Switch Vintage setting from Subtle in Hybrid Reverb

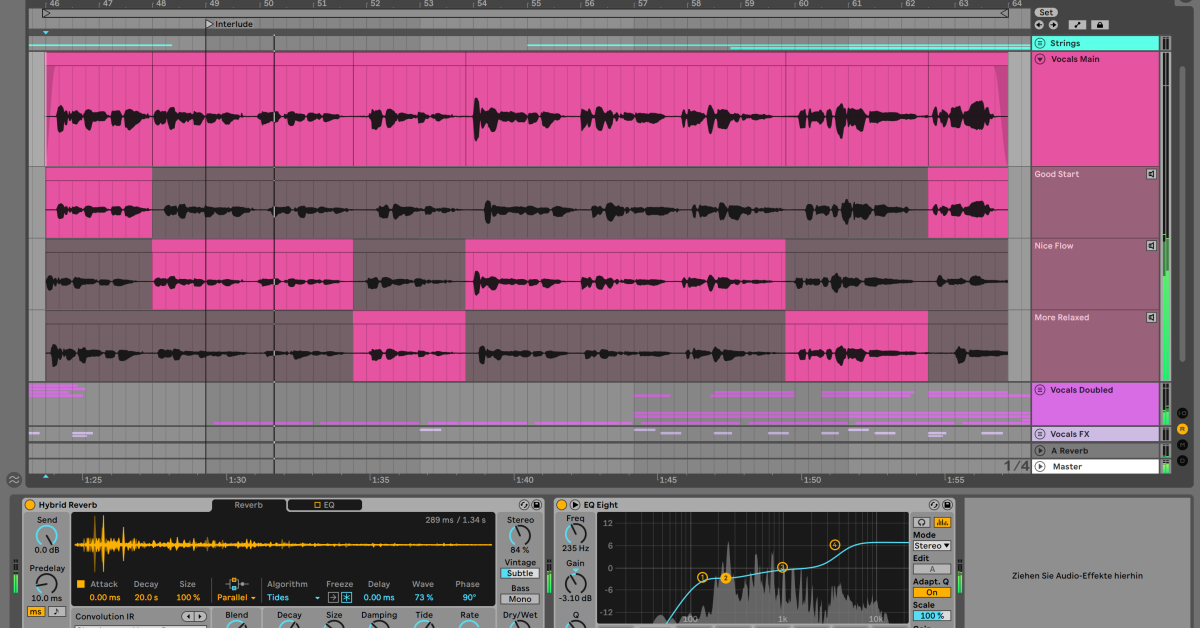[x=519, y=574]
